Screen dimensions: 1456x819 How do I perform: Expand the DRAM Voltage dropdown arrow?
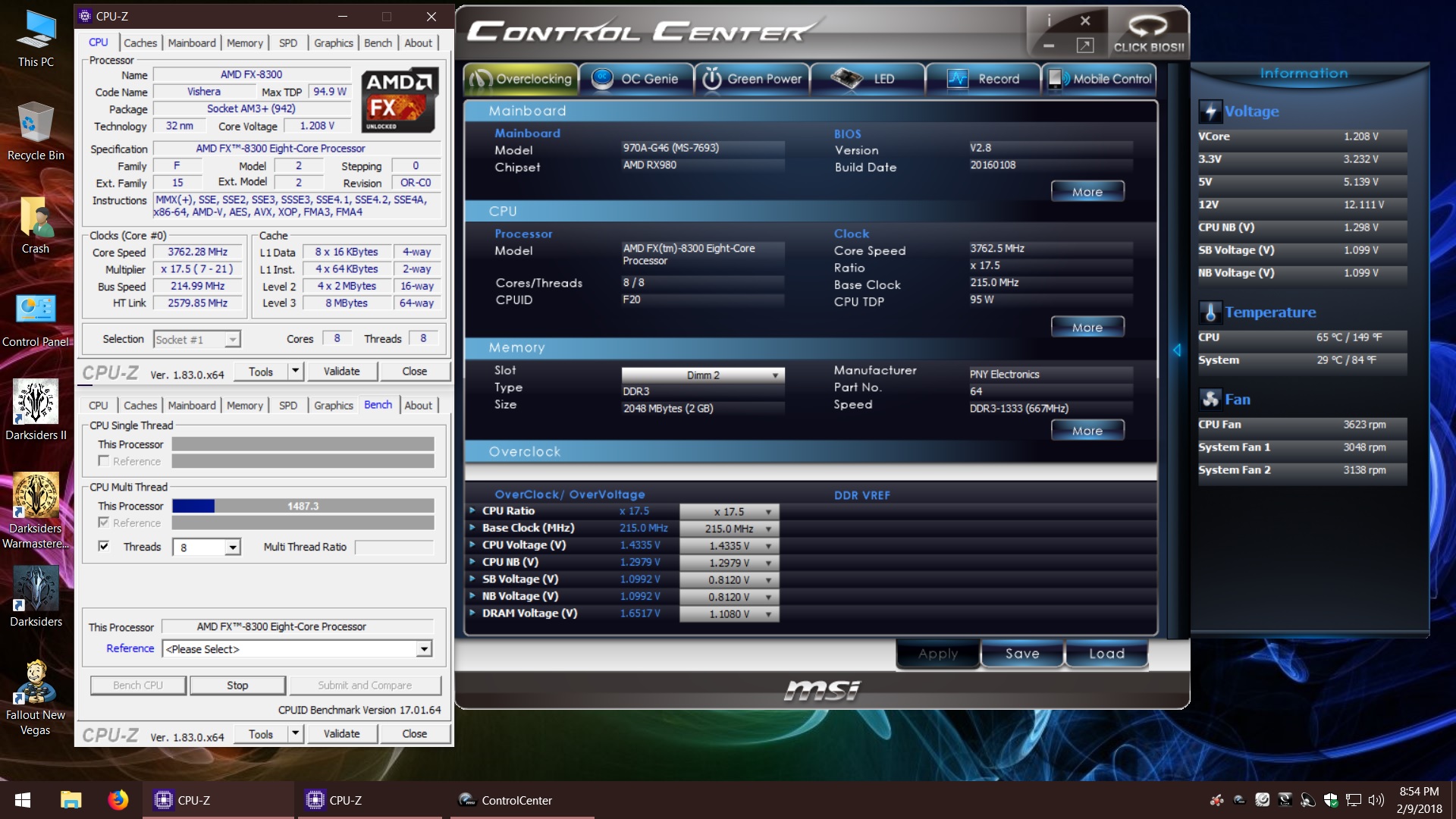click(770, 613)
